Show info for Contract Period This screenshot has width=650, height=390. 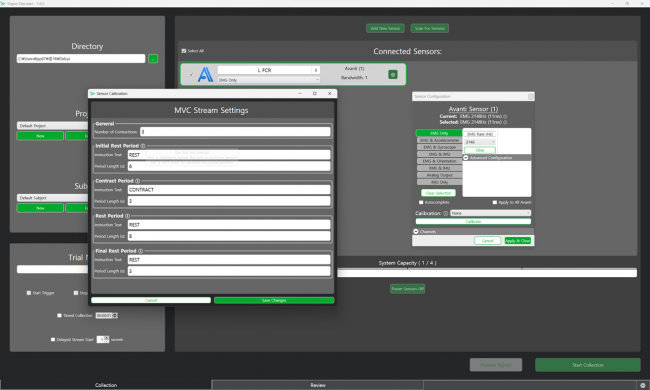(138, 181)
